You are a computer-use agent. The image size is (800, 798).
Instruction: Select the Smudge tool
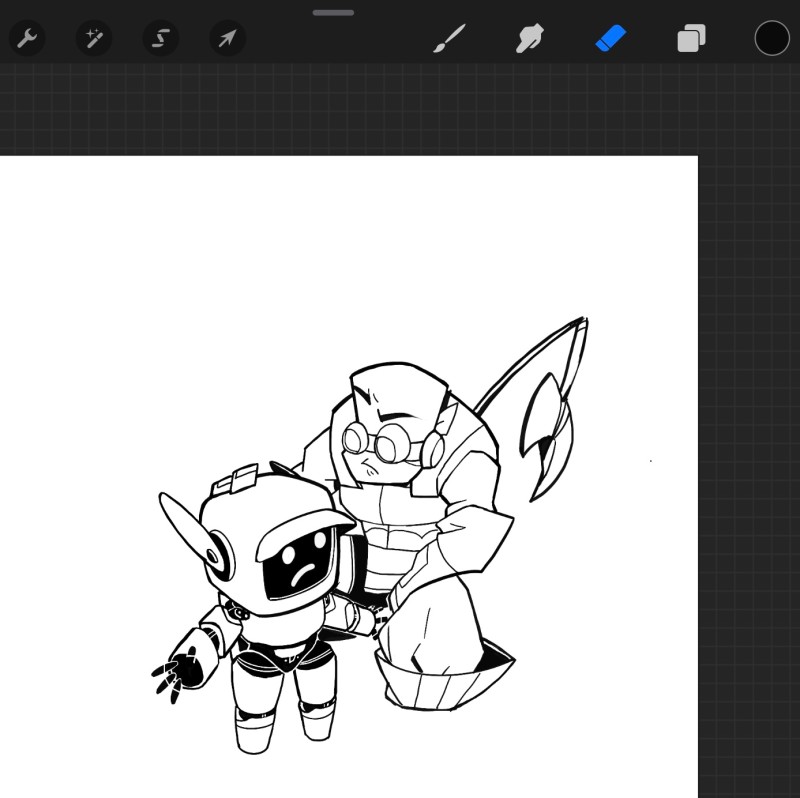530,38
